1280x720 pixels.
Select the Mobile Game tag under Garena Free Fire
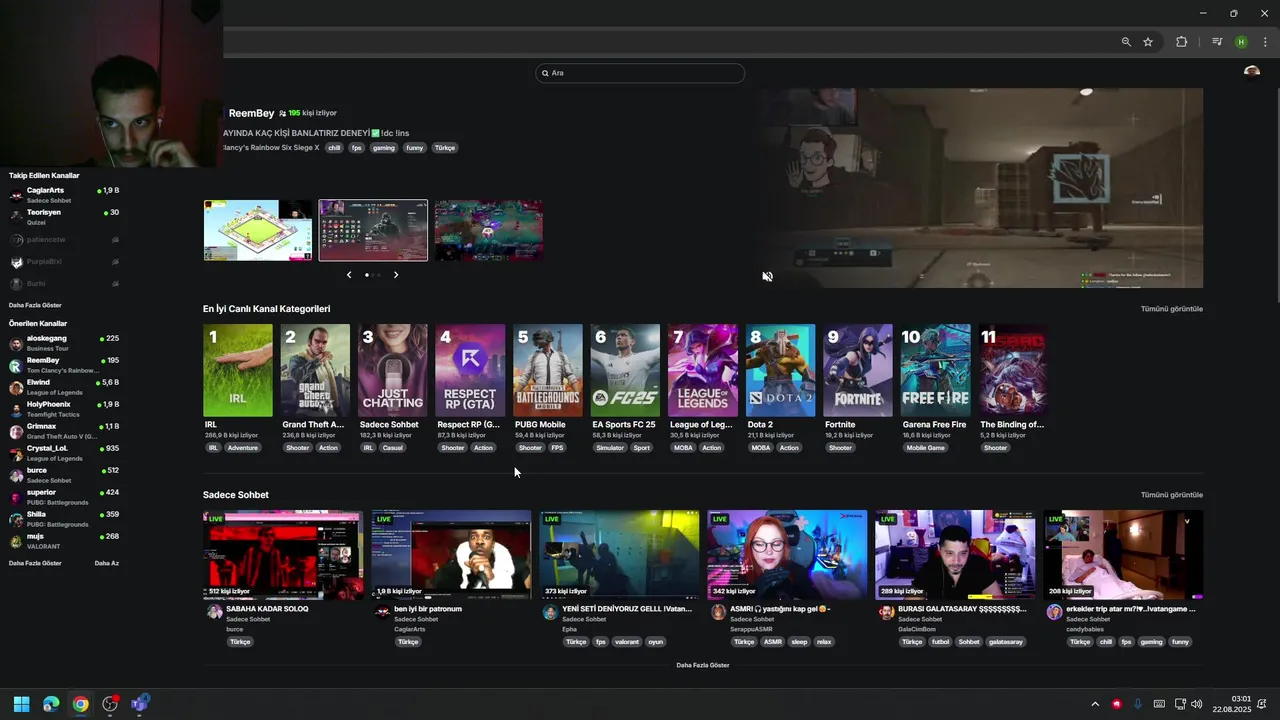tap(925, 448)
